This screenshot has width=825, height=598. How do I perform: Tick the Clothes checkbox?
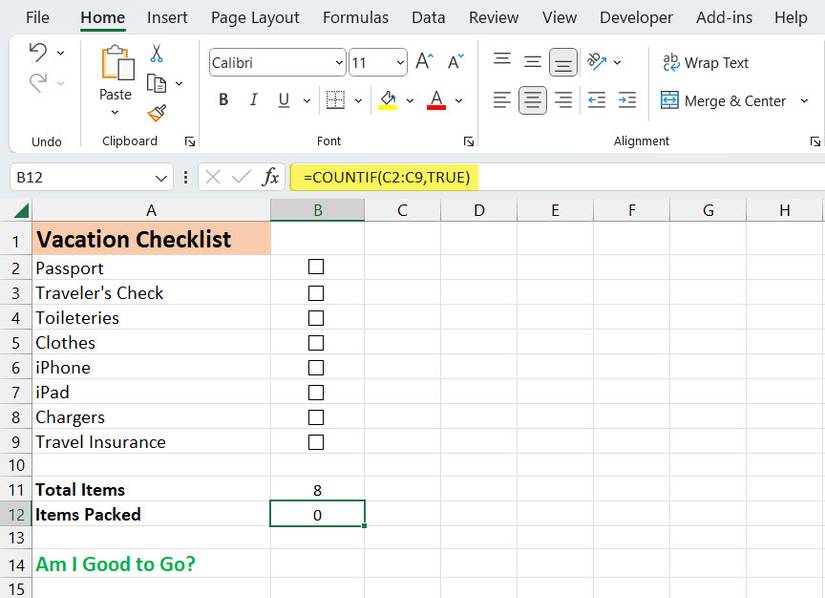coord(316,342)
